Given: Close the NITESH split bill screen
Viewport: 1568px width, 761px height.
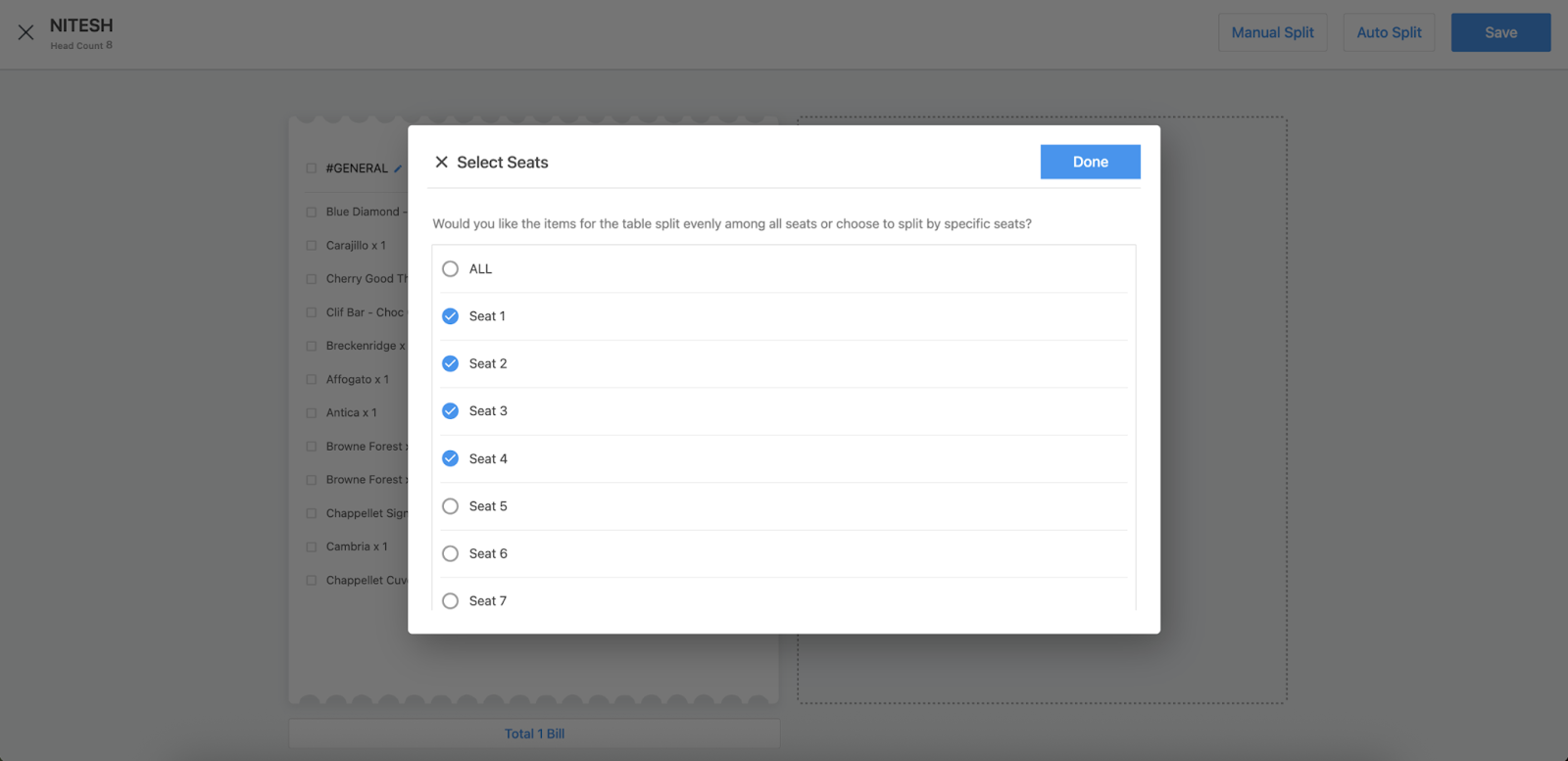Looking at the screenshot, I should coord(26,32).
